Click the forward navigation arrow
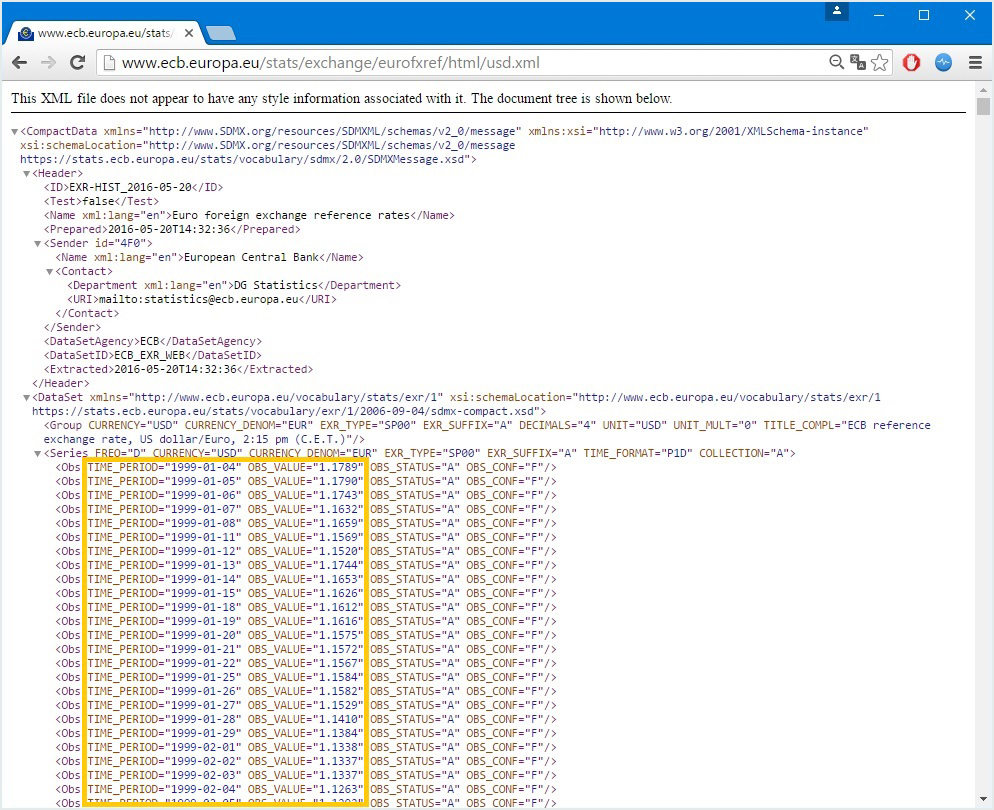 (47, 62)
